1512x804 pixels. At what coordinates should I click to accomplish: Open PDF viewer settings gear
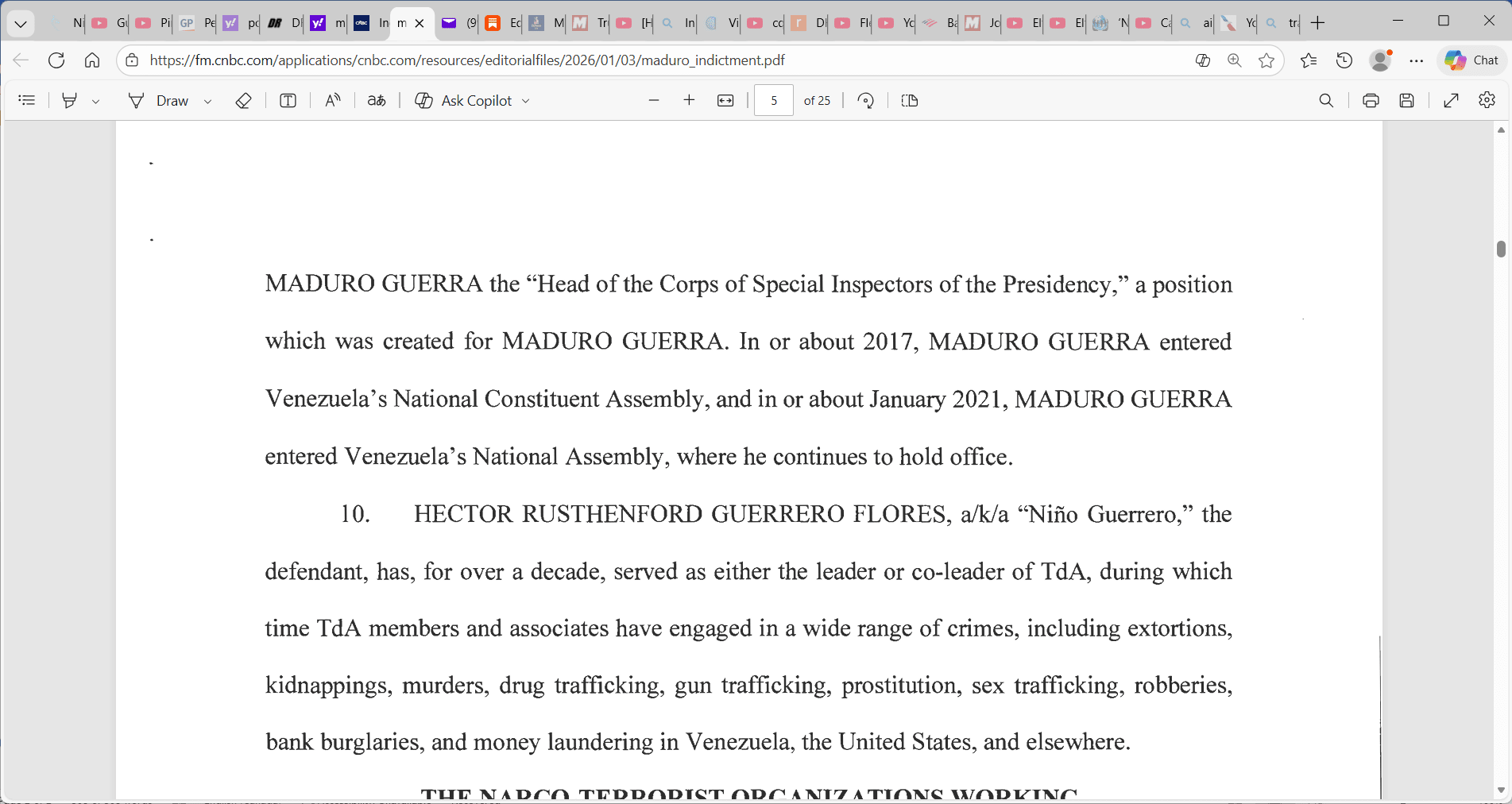(x=1487, y=100)
